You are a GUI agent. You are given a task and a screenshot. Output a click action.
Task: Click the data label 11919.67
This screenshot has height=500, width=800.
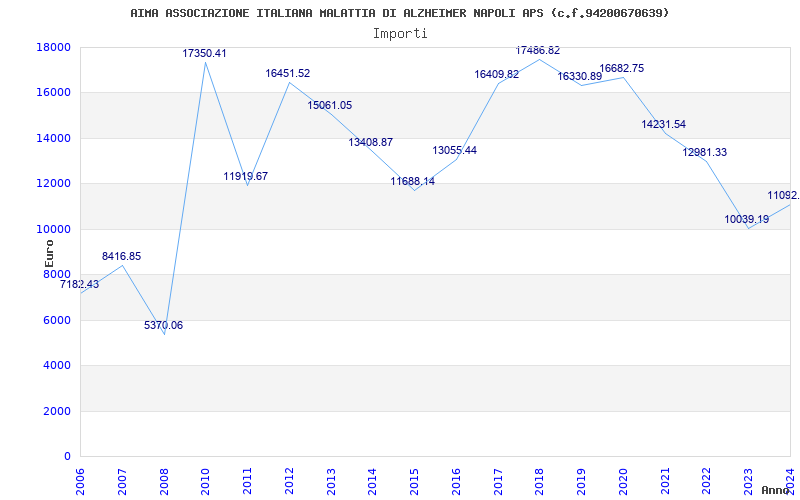(x=246, y=177)
